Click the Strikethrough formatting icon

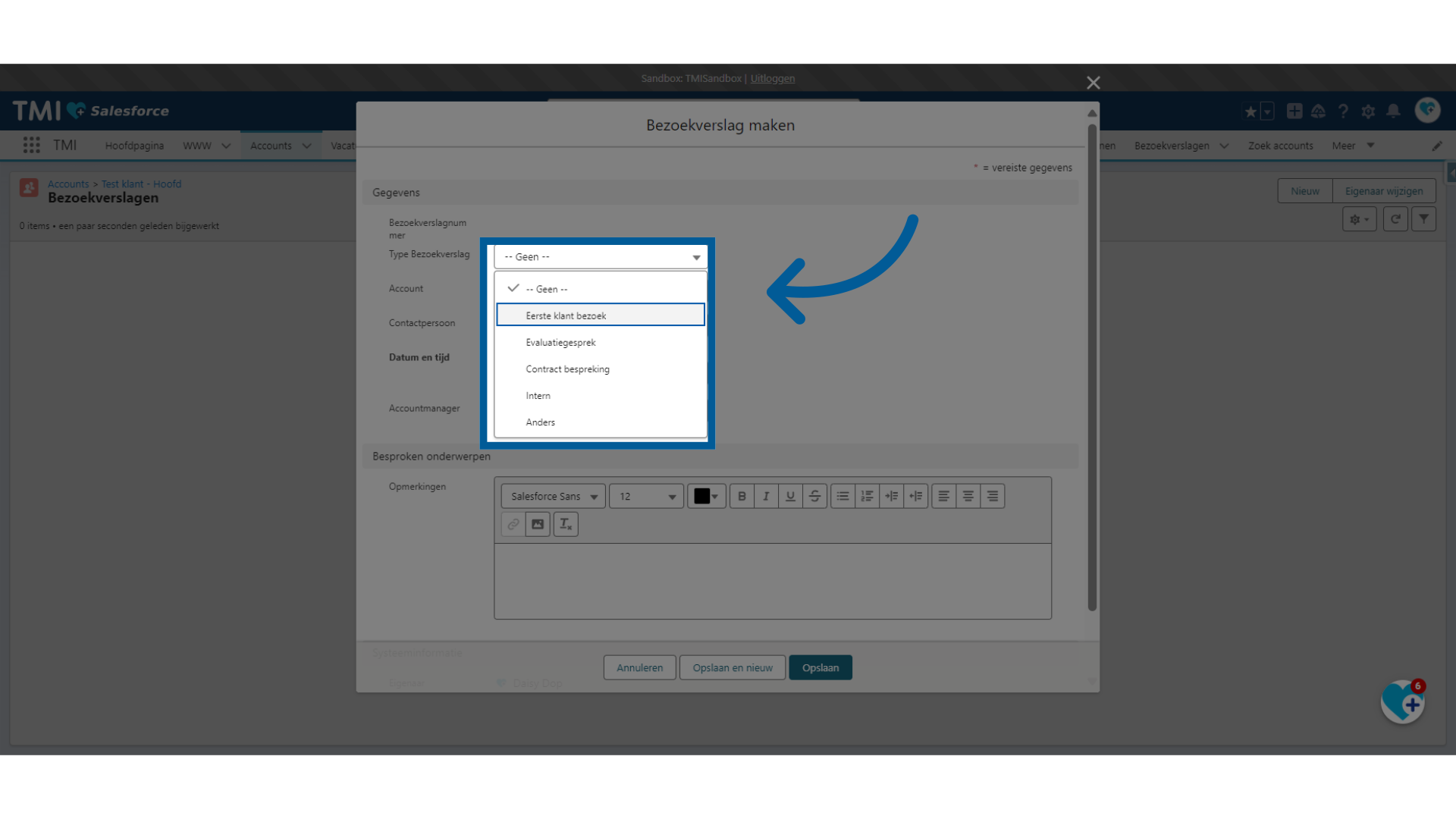(814, 496)
